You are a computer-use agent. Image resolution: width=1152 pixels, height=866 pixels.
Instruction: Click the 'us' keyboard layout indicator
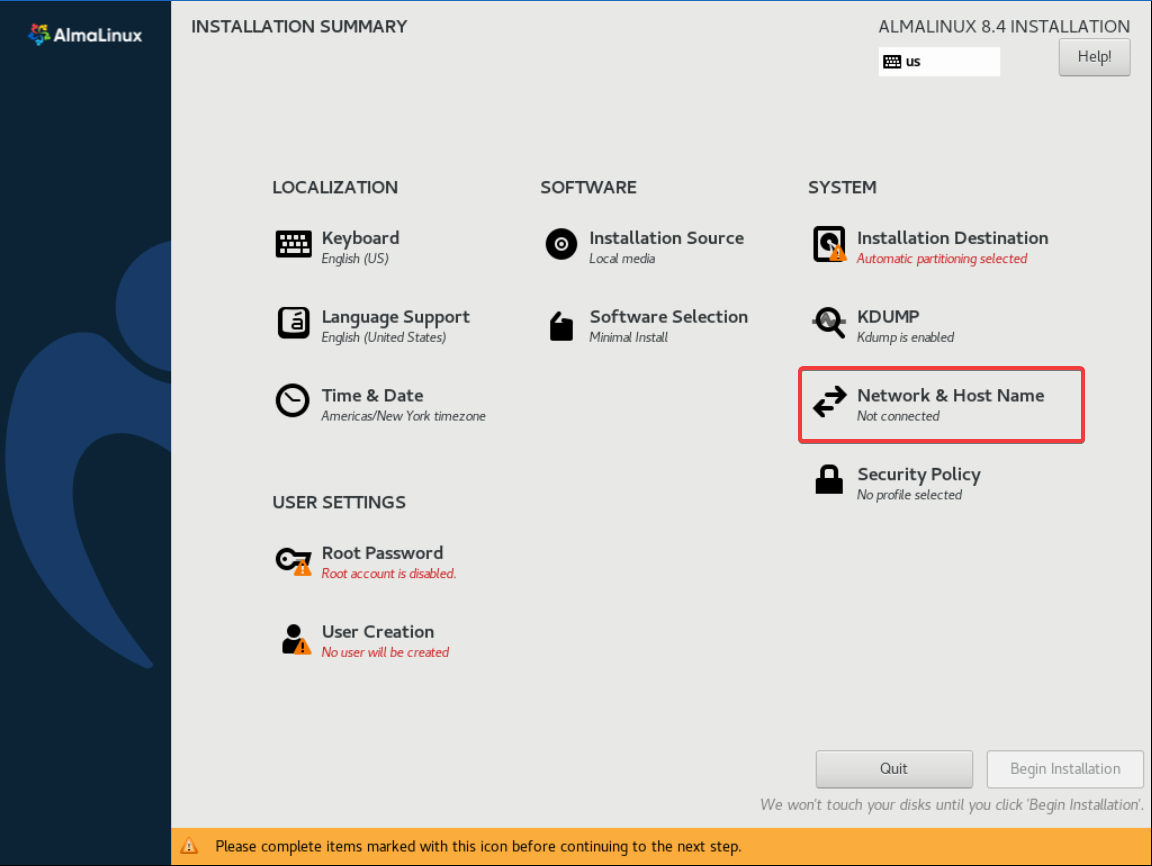point(939,62)
